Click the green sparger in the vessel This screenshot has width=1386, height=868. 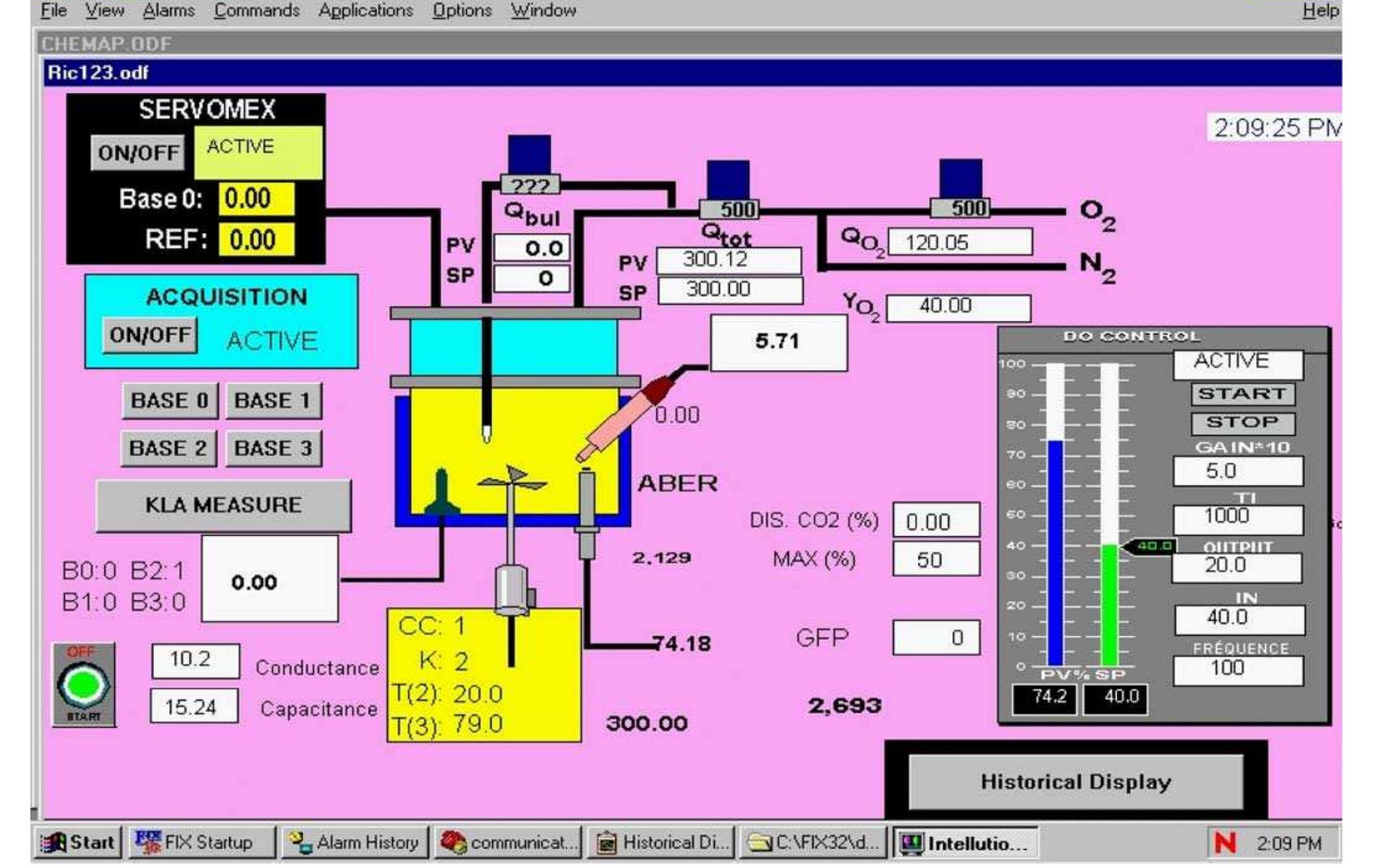[x=442, y=491]
